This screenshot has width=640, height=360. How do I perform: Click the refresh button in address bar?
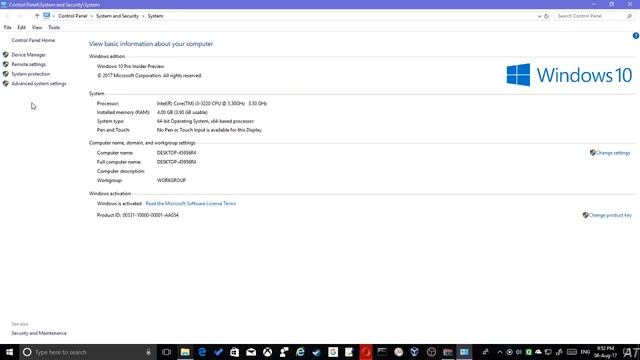546,16
